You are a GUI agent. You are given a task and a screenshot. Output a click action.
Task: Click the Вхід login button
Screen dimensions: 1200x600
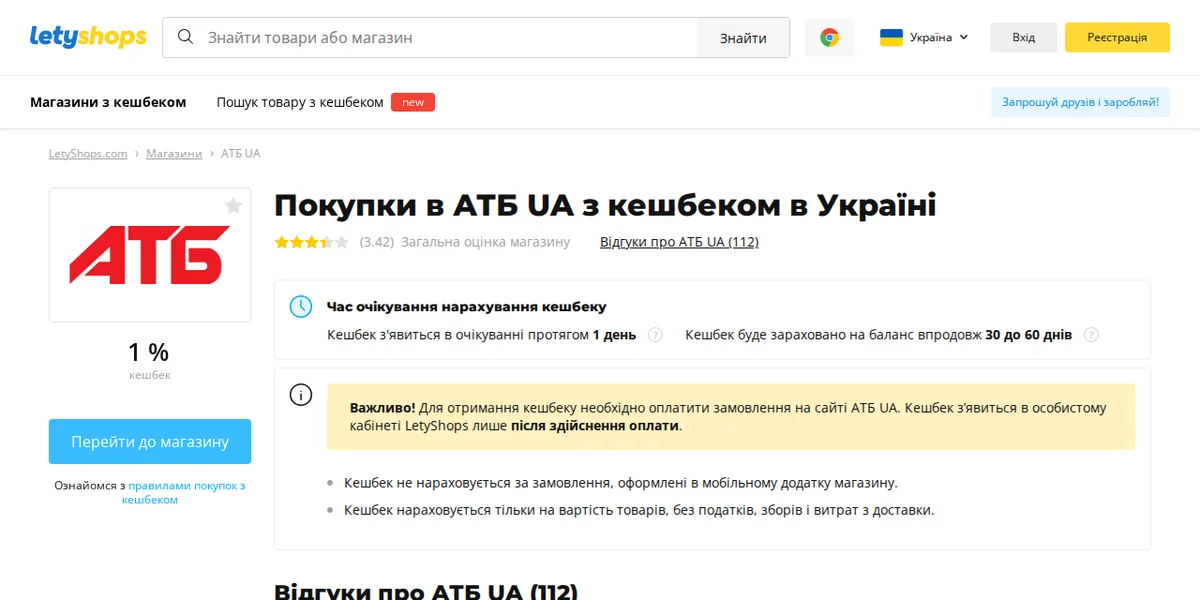coord(1023,37)
